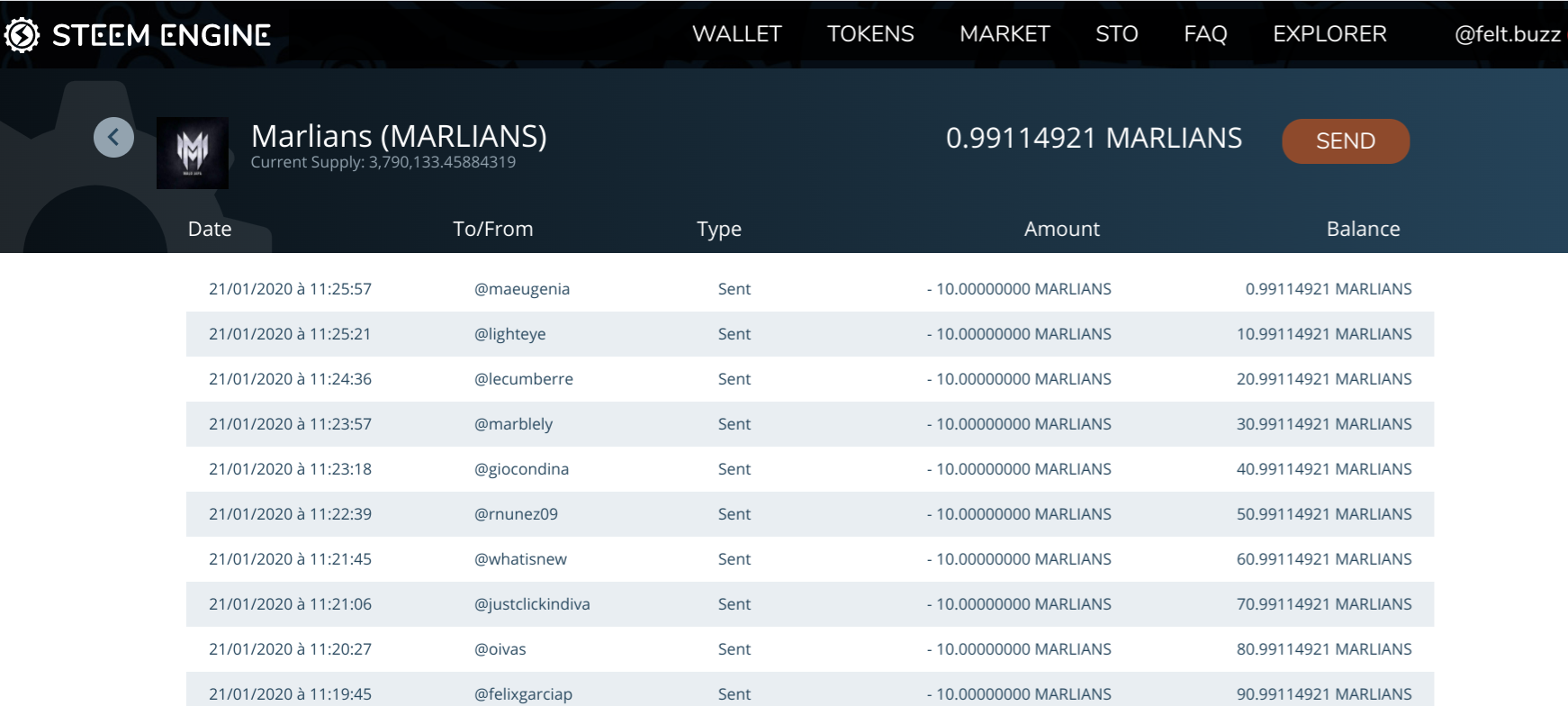This screenshot has width=1568, height=706.
Task: Click the balance 60.99114921 MARLIANS
Action: [1324, 559]
